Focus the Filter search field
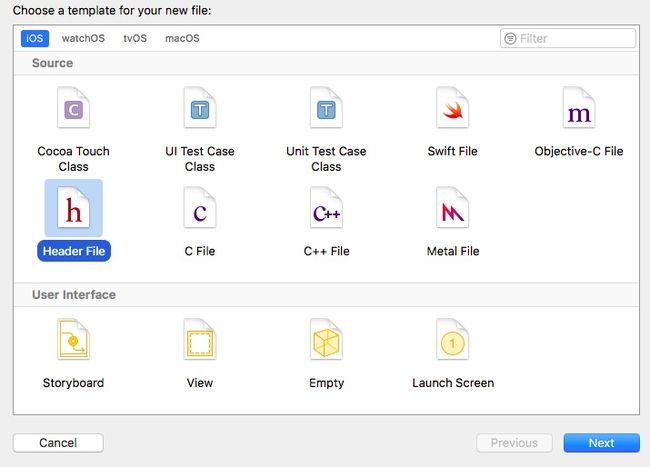Viewport: 650px width, 467px height. pyautogui.click(x=568, y=39)
